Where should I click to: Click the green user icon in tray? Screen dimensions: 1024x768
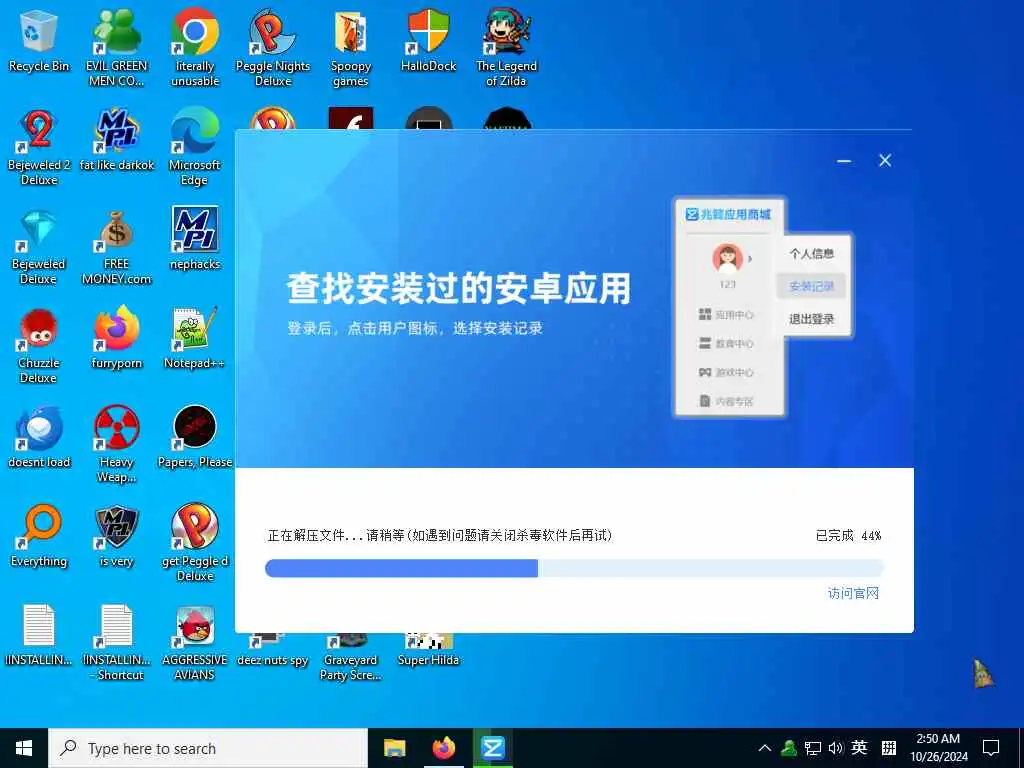coord(789,748)
